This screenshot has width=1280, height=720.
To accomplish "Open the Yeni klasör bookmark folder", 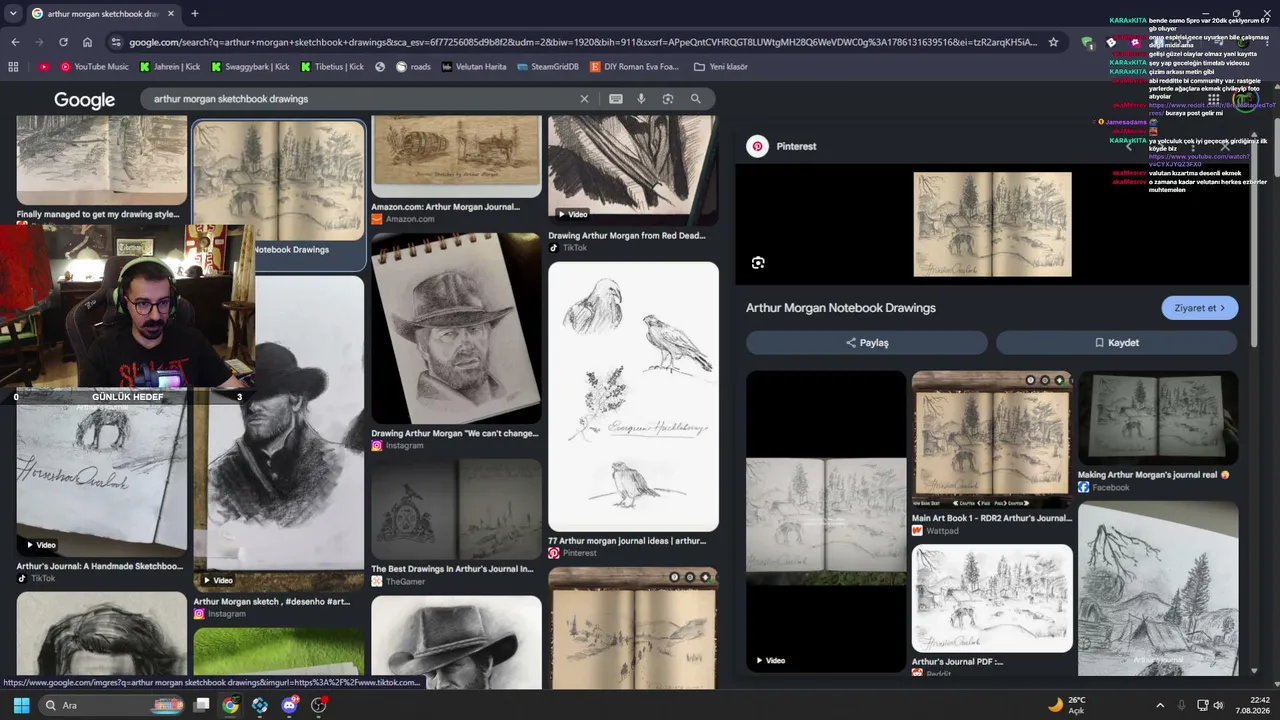I will tap(720, 67).
